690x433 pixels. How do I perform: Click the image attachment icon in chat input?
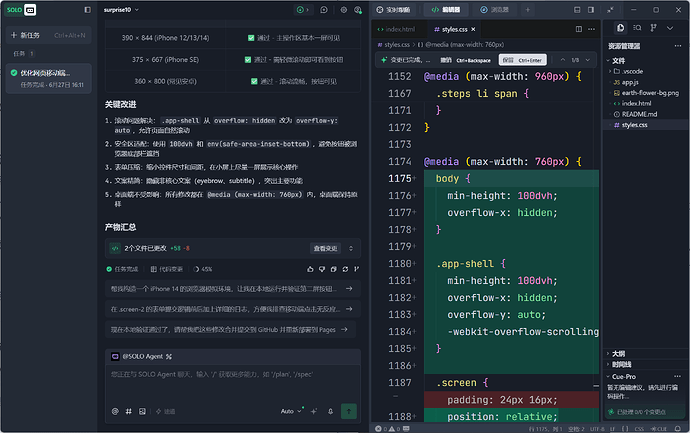point(142,411)
